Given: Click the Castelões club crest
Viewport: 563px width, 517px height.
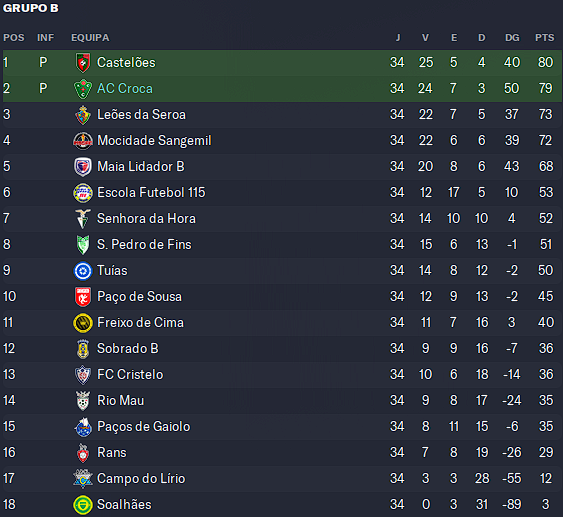Looking at the screenshot, I should coord(83,62).
